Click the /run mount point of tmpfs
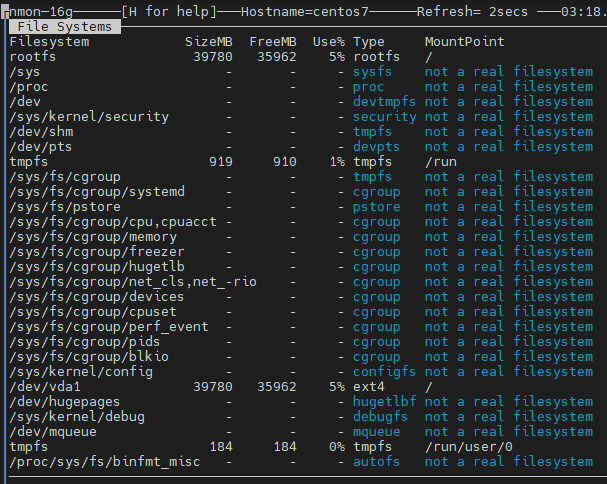 tap(440, 162)
